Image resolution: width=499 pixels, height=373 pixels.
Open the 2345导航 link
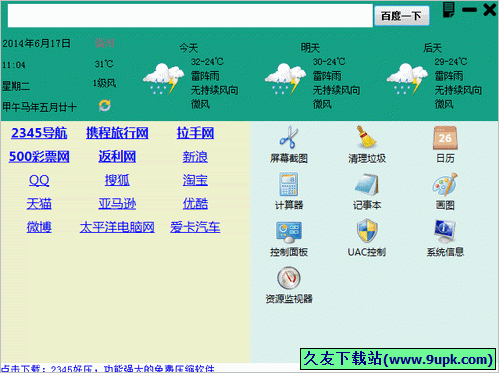pos(39,133)
